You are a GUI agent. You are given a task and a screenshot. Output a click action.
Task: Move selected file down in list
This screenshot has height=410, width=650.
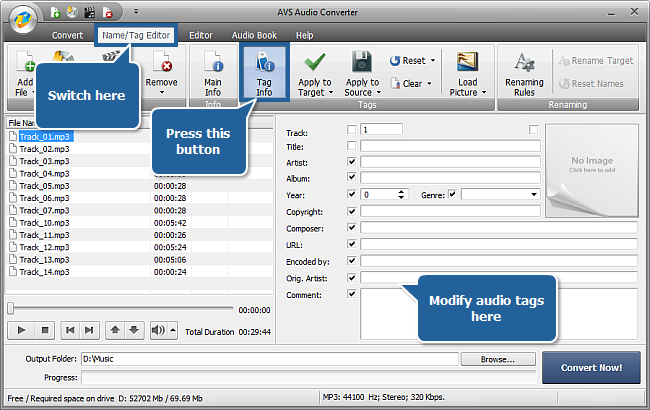click(134, 330)
